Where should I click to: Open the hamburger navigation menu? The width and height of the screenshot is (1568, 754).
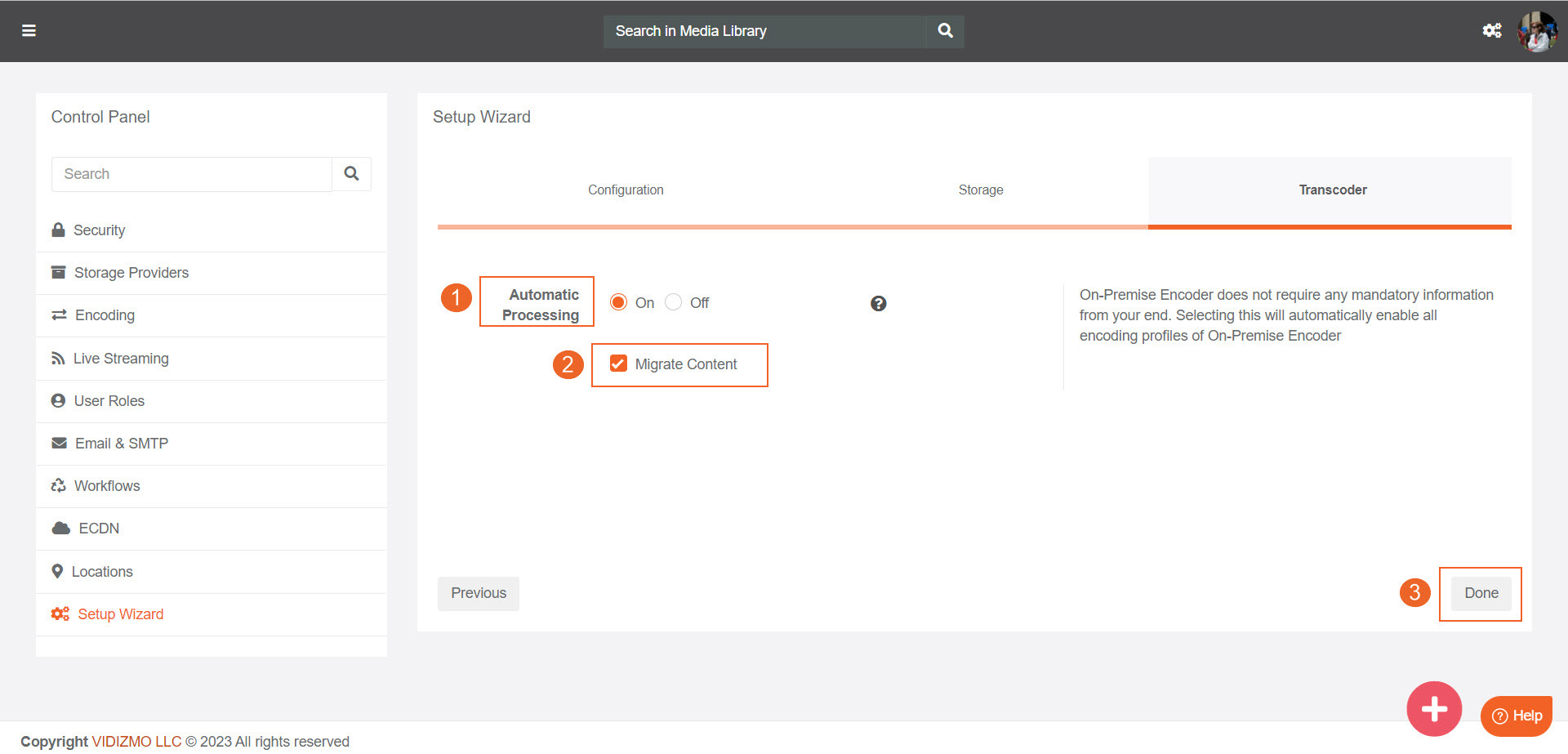point(29,31)
